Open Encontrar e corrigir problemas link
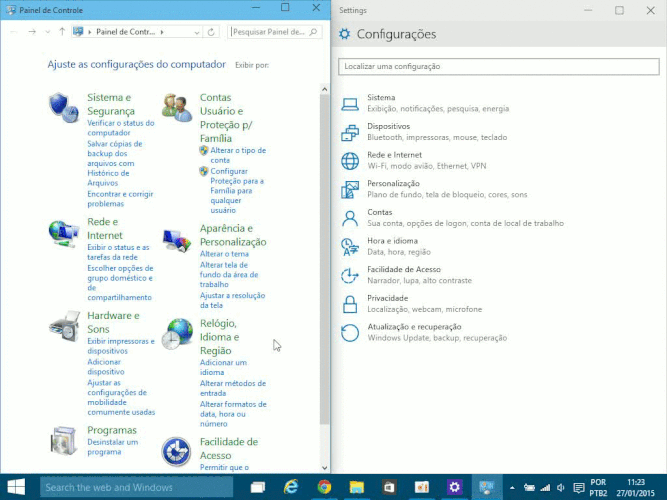 [120, 199]
